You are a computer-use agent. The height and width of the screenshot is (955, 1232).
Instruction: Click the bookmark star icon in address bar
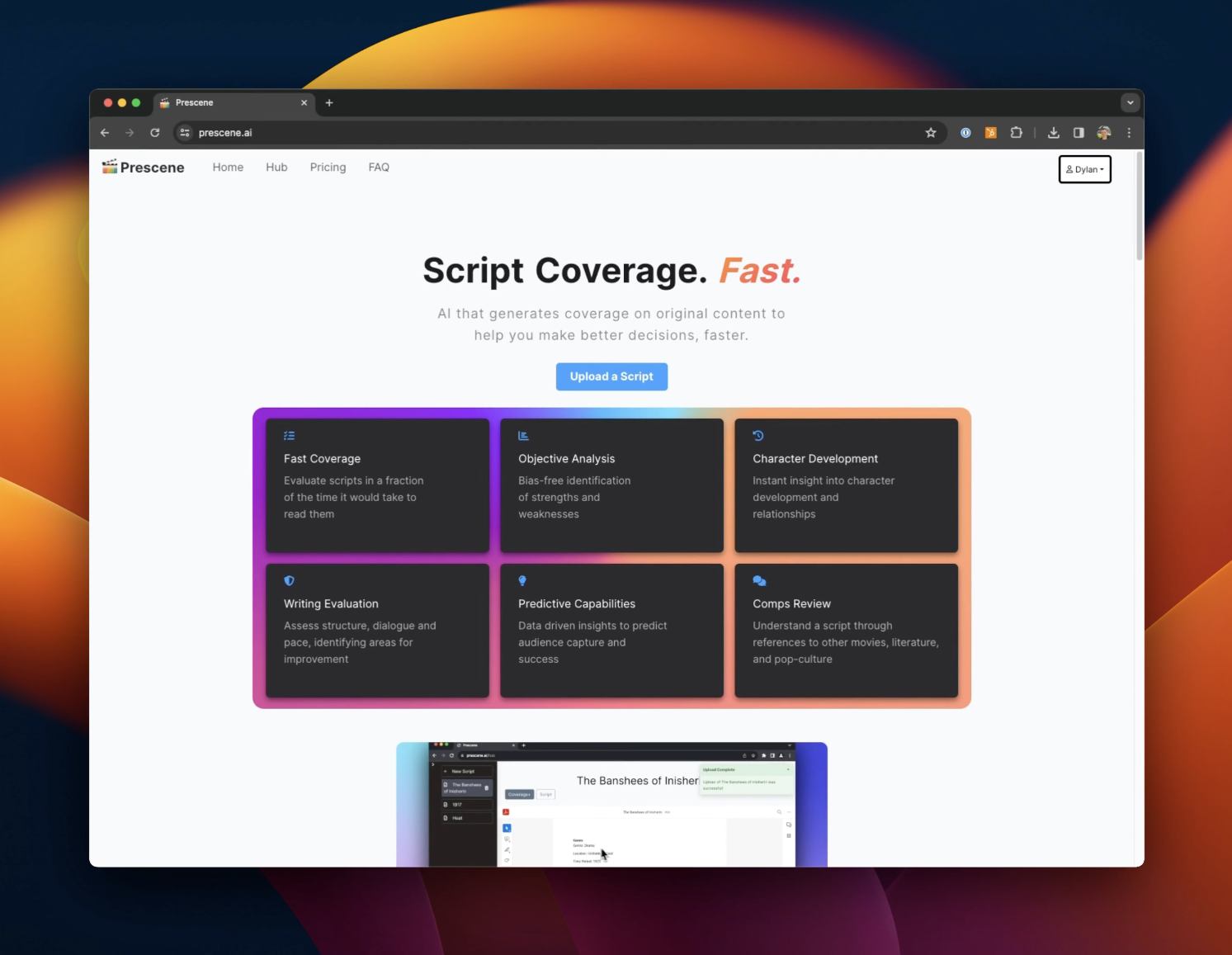click(x=931, y=133)
